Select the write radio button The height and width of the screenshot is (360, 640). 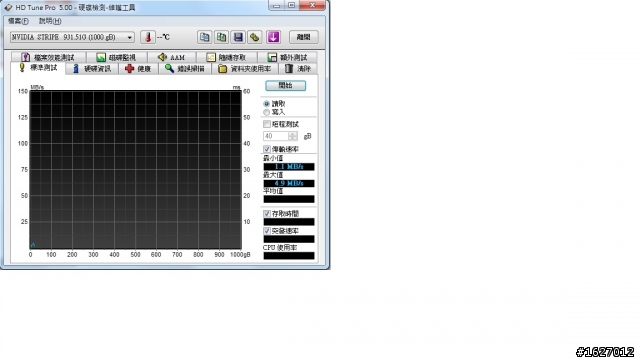[267, 112]
